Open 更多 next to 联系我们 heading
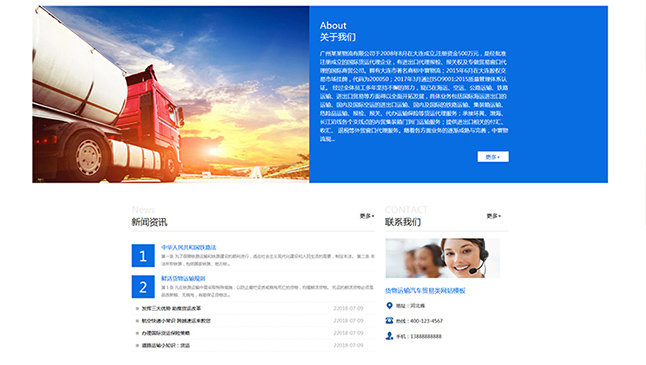The image size is (646, 365). 493,216
